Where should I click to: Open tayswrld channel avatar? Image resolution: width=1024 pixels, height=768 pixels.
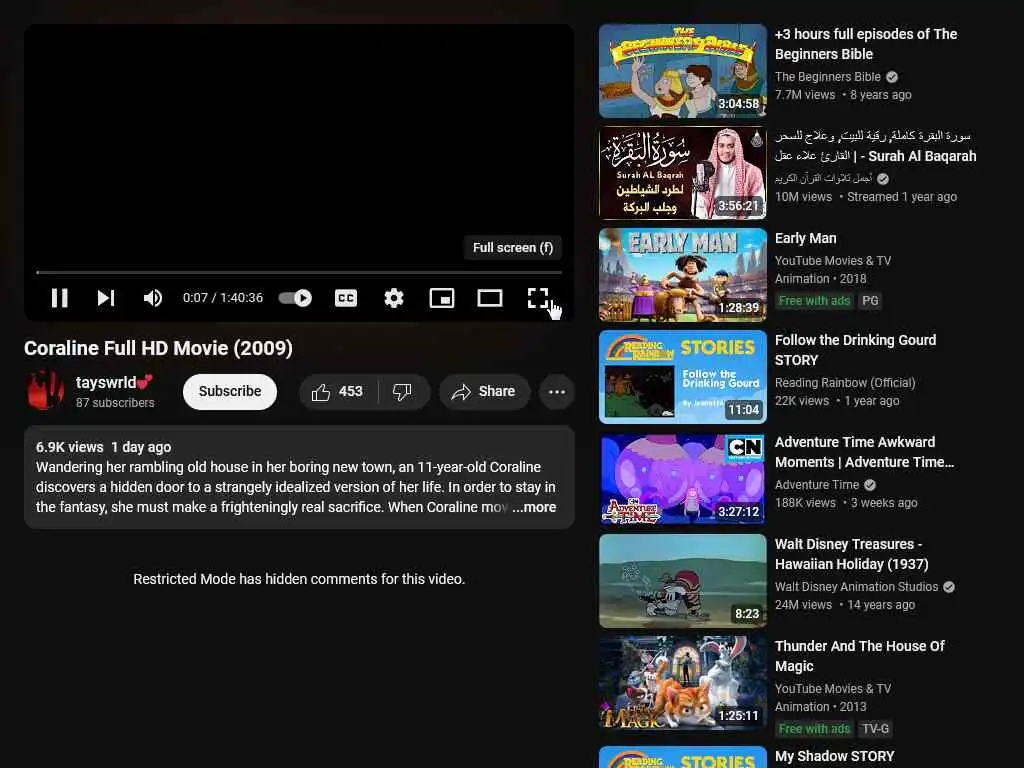(45, 391)
